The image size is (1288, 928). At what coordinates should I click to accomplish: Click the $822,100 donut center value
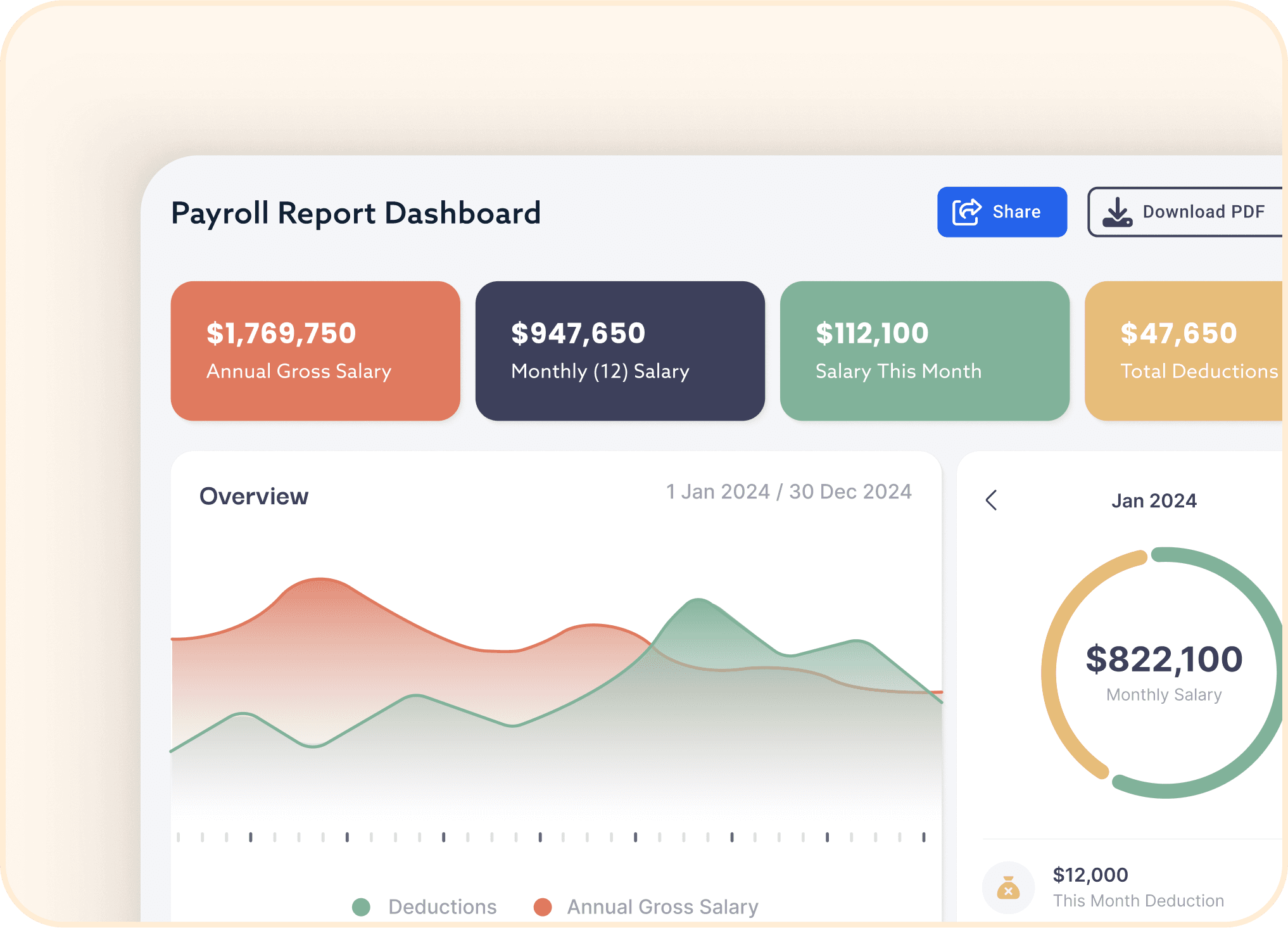tap(1164, 659)
